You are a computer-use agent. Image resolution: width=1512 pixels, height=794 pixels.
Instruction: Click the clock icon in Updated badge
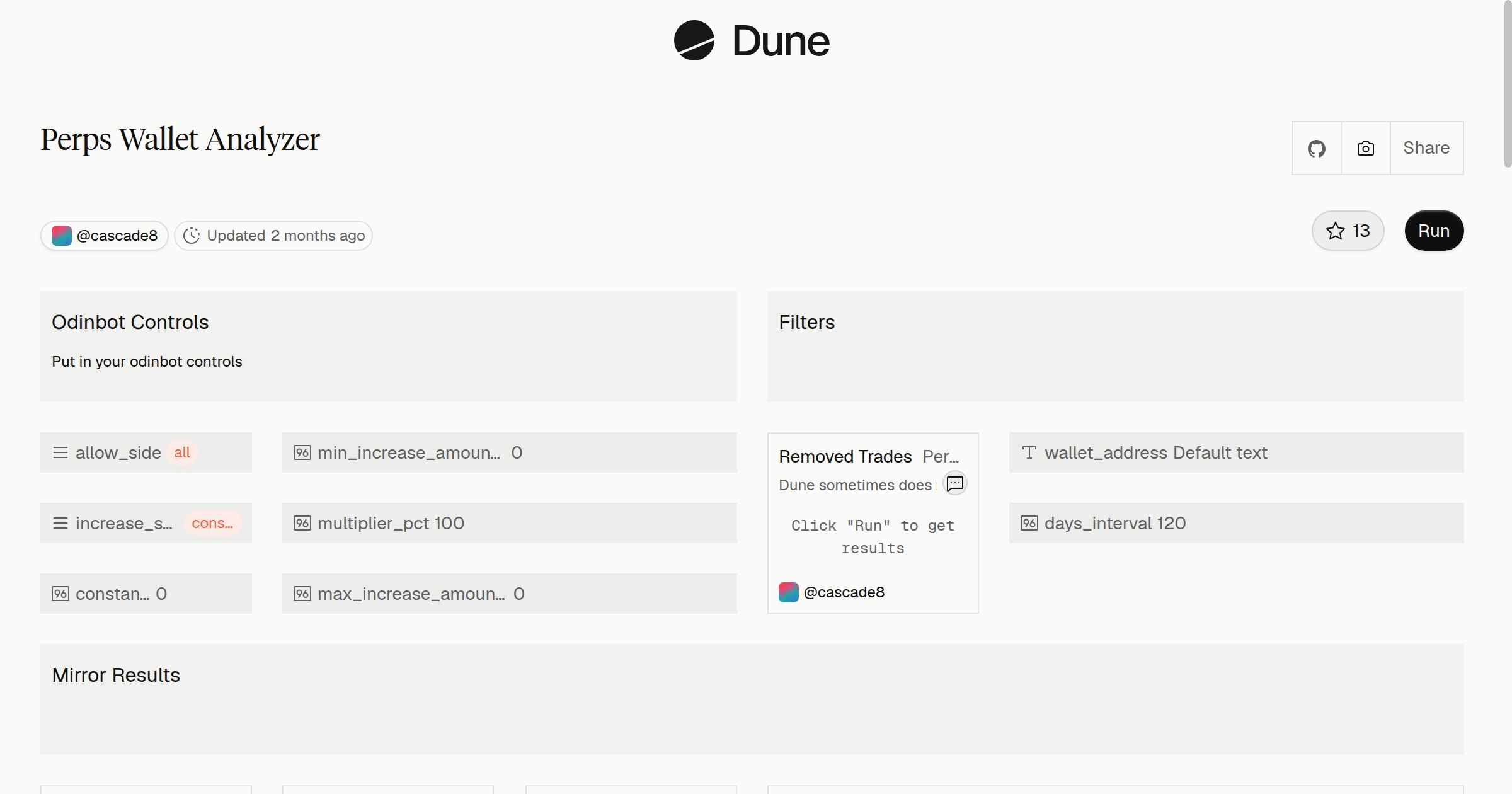[x=192, y=236]
